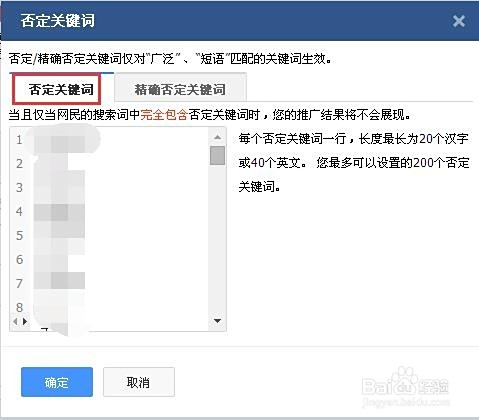Click the horizontal scroll left arrow
479x420 pixels.
click(15, 321)
